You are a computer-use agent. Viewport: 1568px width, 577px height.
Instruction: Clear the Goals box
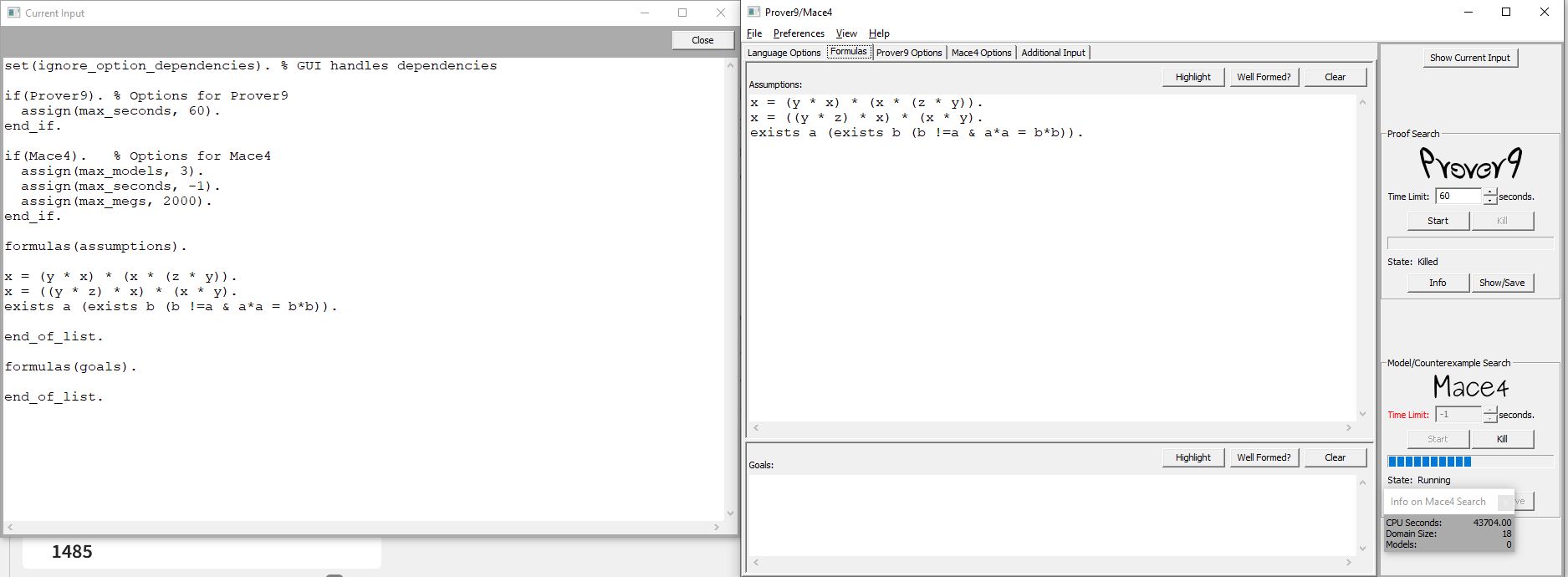pos(1335,457)
